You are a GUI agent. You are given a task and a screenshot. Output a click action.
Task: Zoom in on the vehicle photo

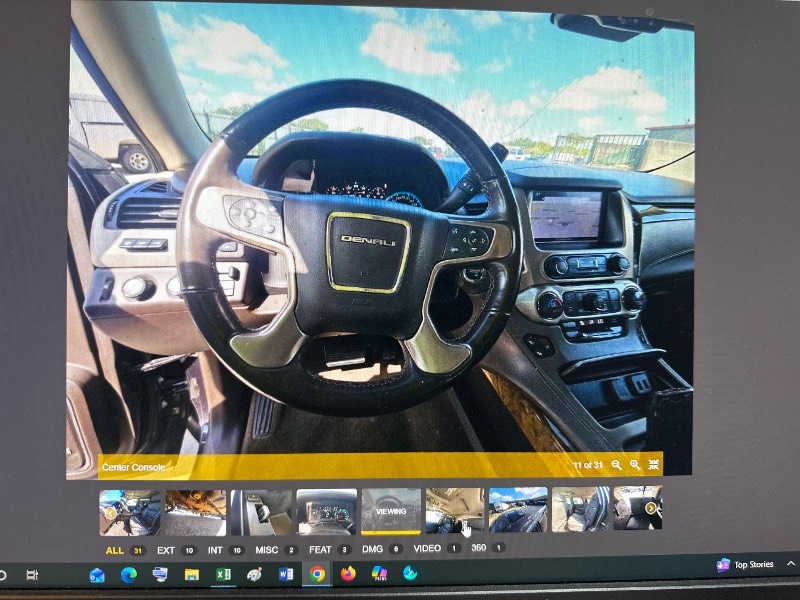[x=635, y=464]
